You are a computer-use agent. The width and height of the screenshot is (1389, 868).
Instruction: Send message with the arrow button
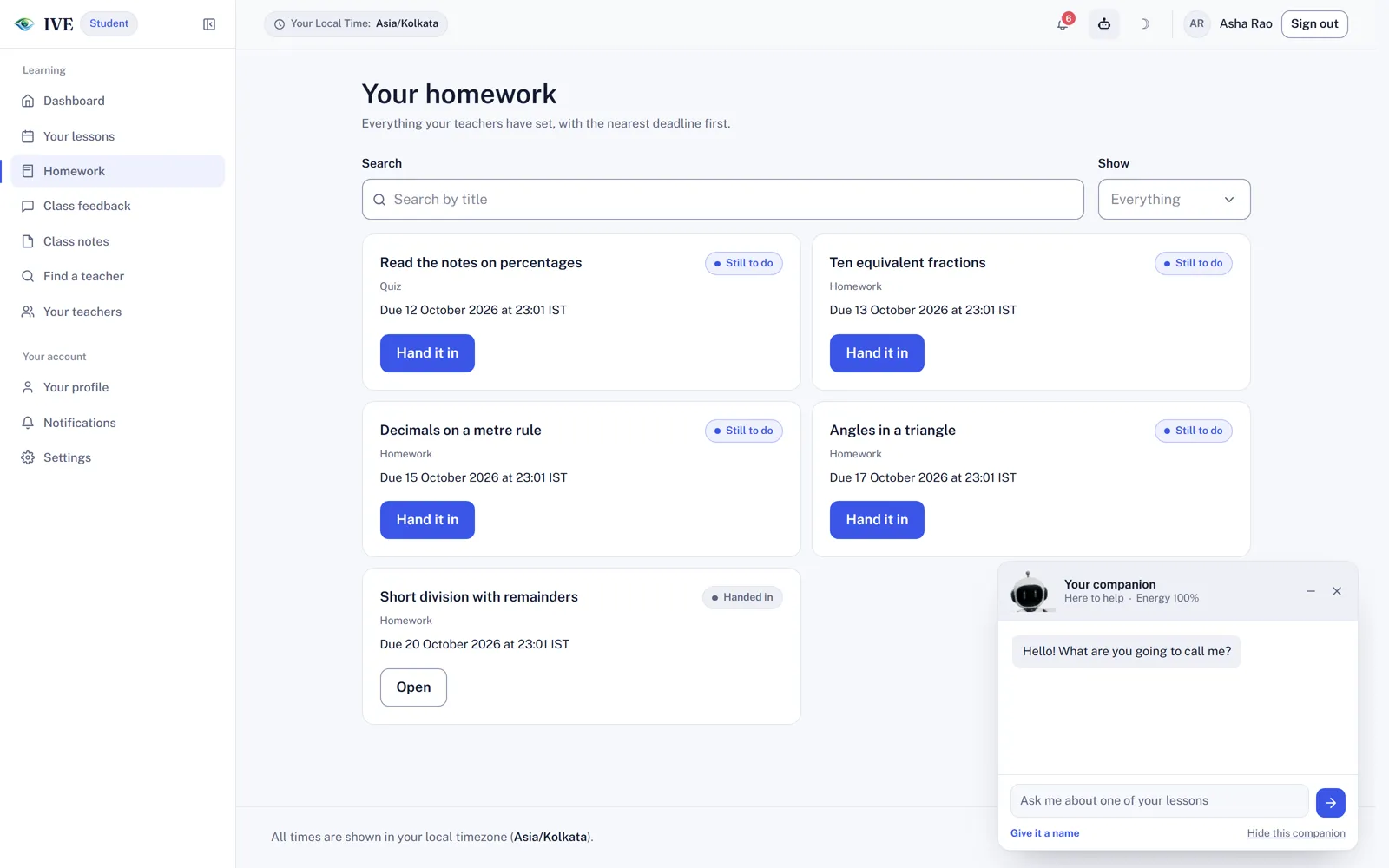pos(1331,803)
